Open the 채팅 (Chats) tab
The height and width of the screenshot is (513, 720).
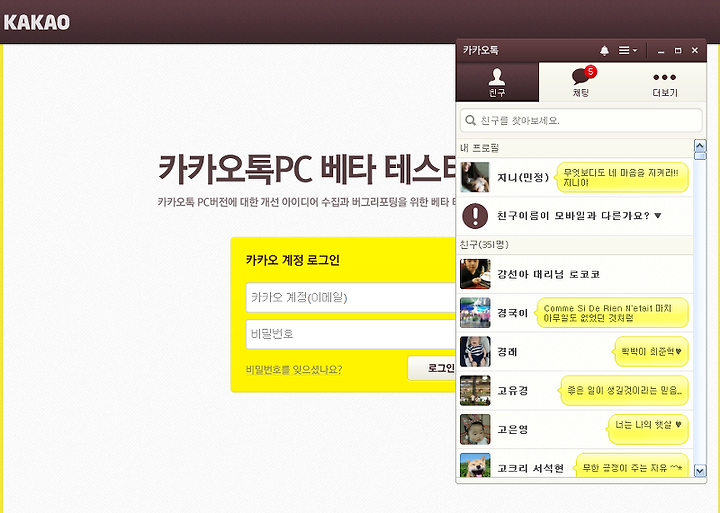click(580, 82)
